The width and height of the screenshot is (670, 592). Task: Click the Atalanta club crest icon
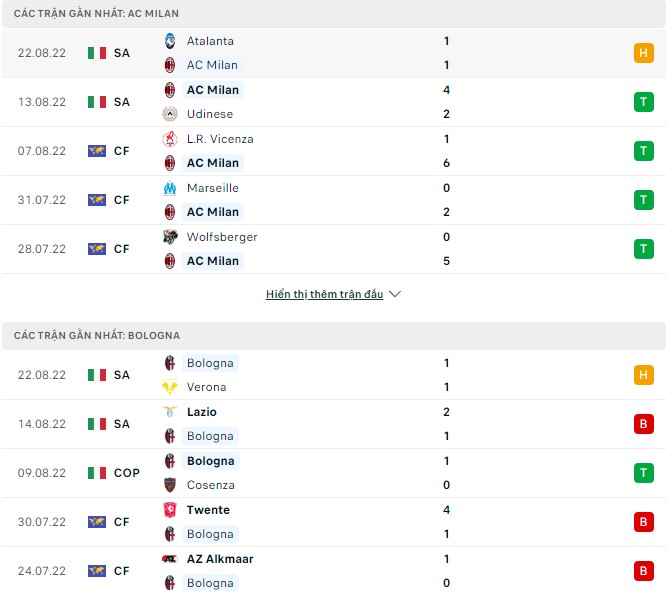170,41
